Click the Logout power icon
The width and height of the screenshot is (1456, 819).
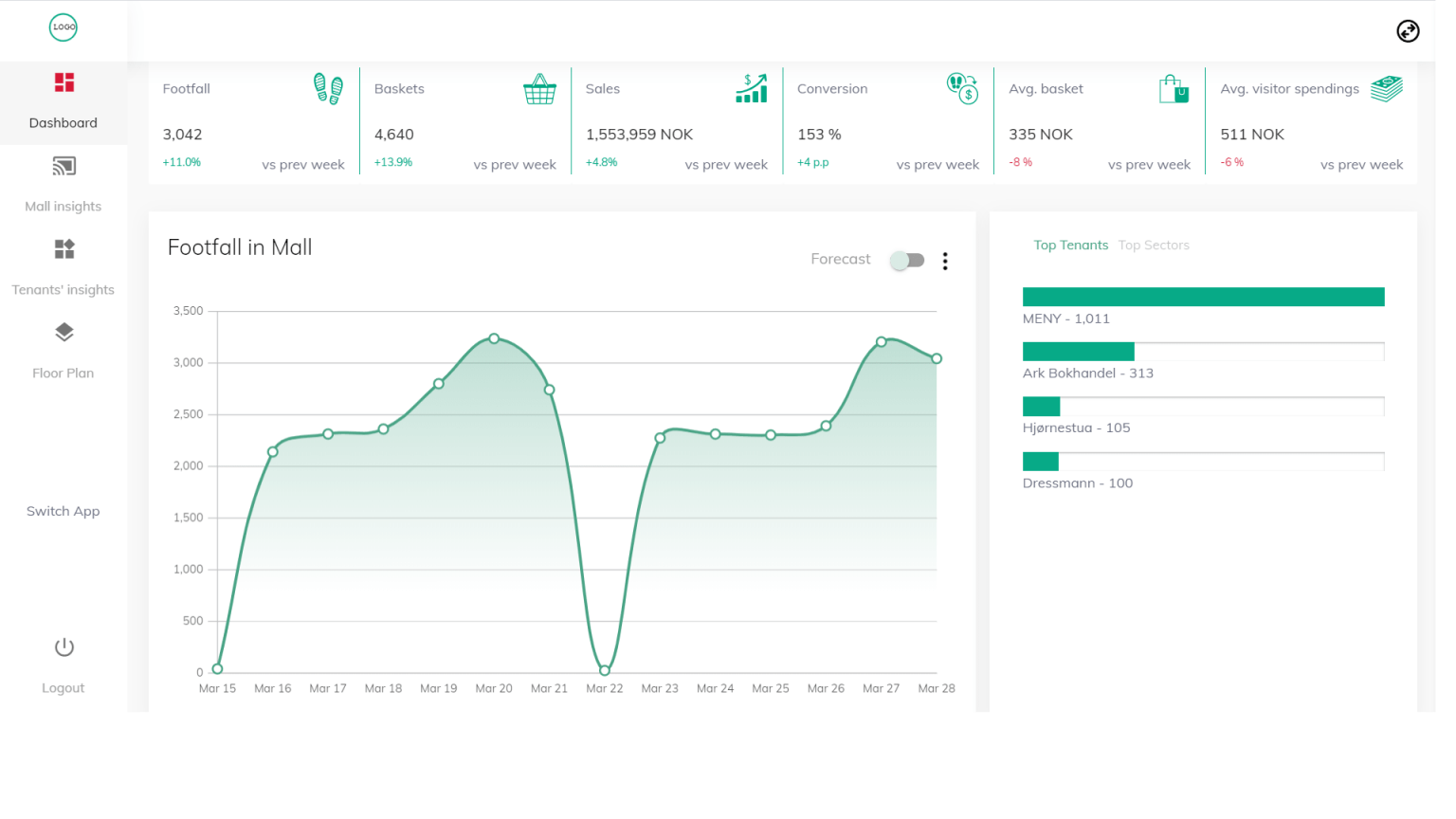(64, 647)
